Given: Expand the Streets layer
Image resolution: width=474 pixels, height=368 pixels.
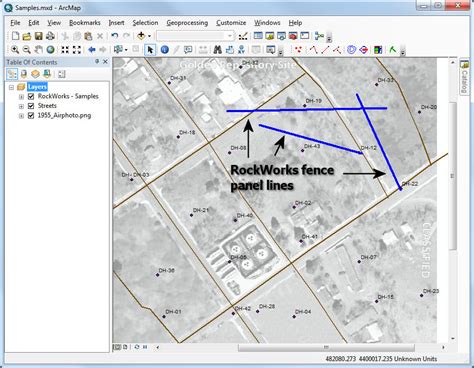Looking at the screenshot, I should pos(21,106).
